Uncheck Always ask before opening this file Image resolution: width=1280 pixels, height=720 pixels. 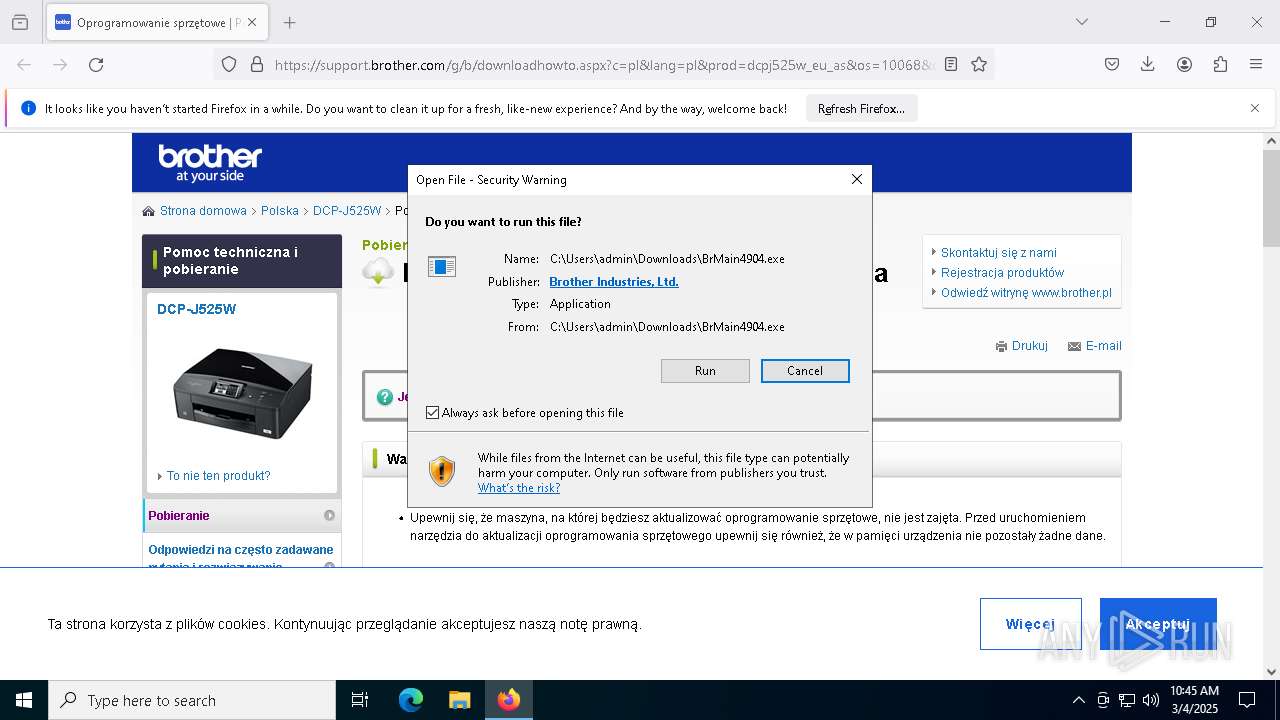coord(433,412)
